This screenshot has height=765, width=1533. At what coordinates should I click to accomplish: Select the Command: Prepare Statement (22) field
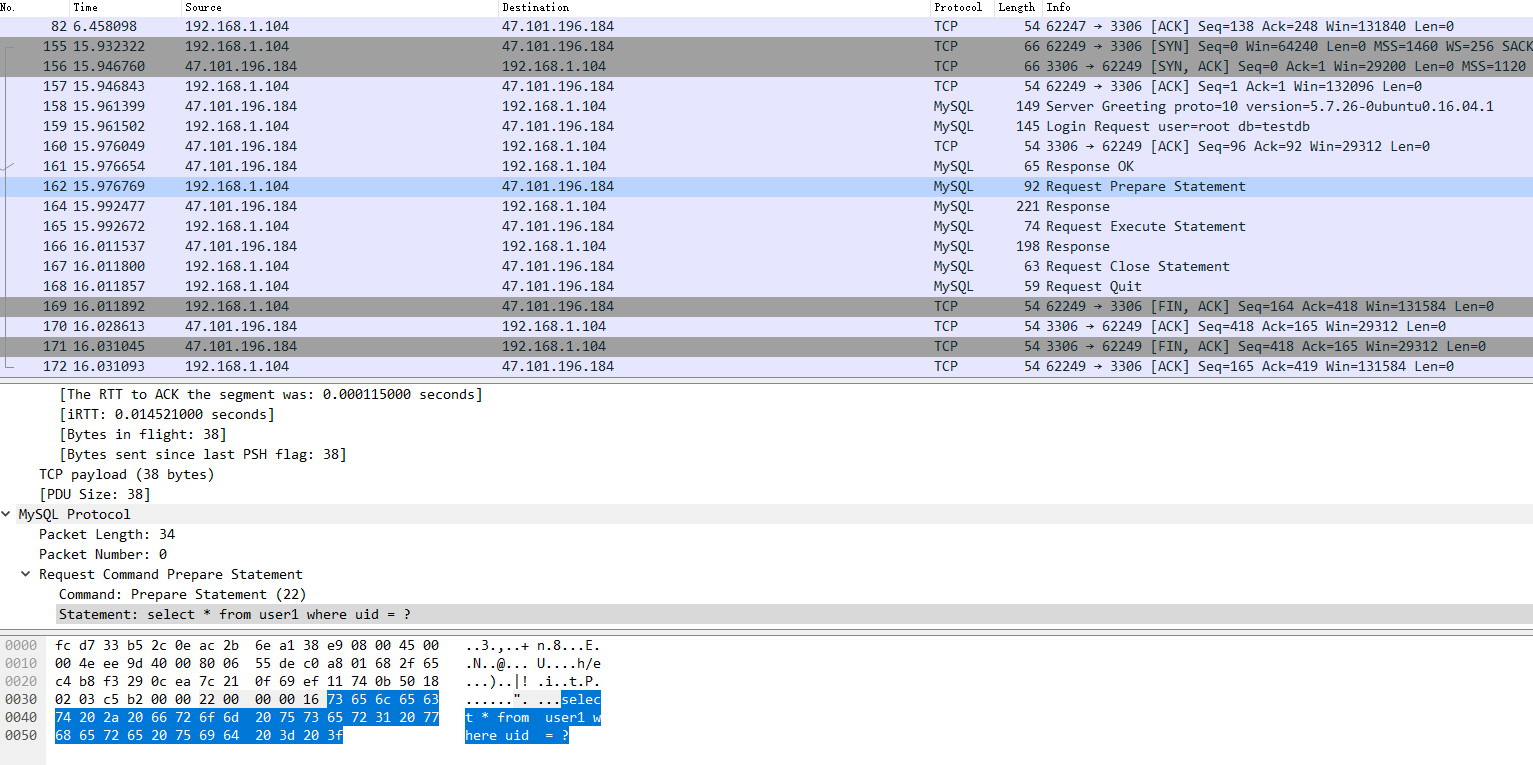pyautogui.click(x=183, y=594)
